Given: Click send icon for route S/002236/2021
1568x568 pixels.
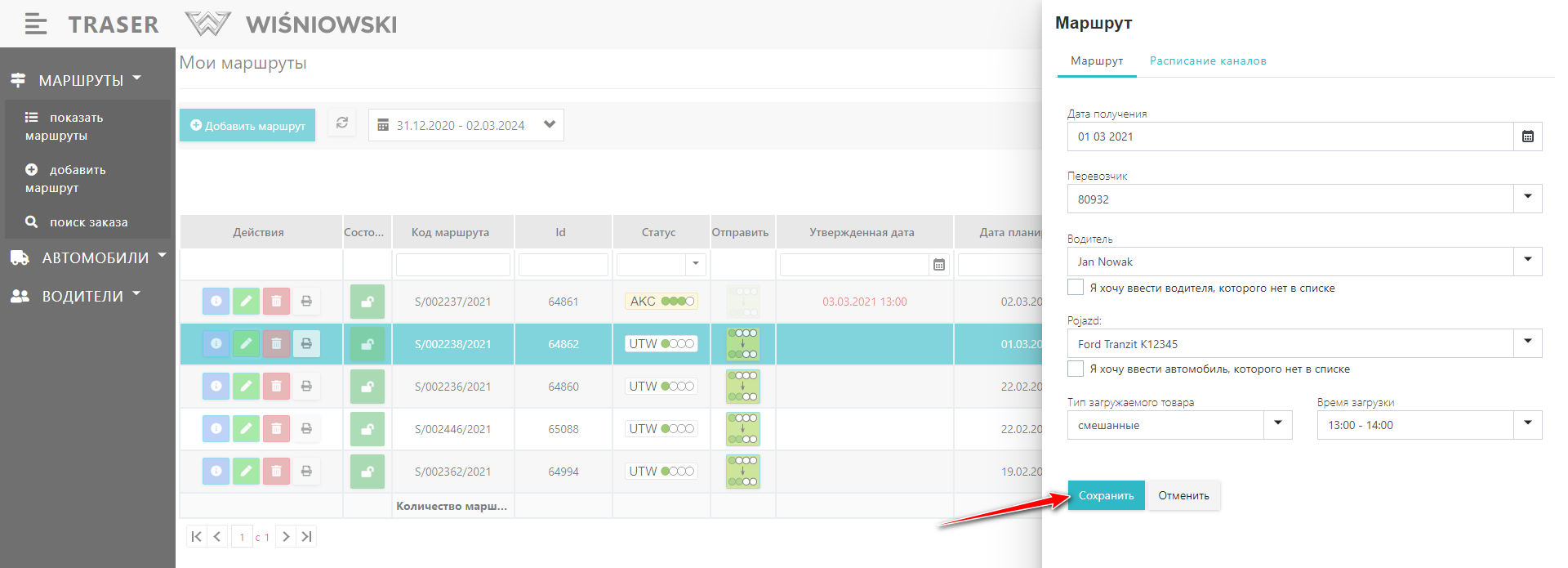Looking at the screenshot, I should pyautogui.click(x=742, y=387).
